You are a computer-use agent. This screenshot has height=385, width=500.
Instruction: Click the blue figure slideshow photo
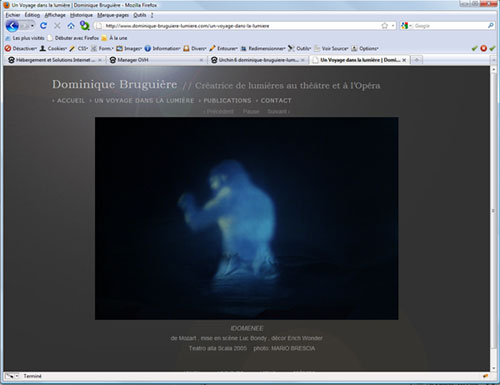pos(247,219)
